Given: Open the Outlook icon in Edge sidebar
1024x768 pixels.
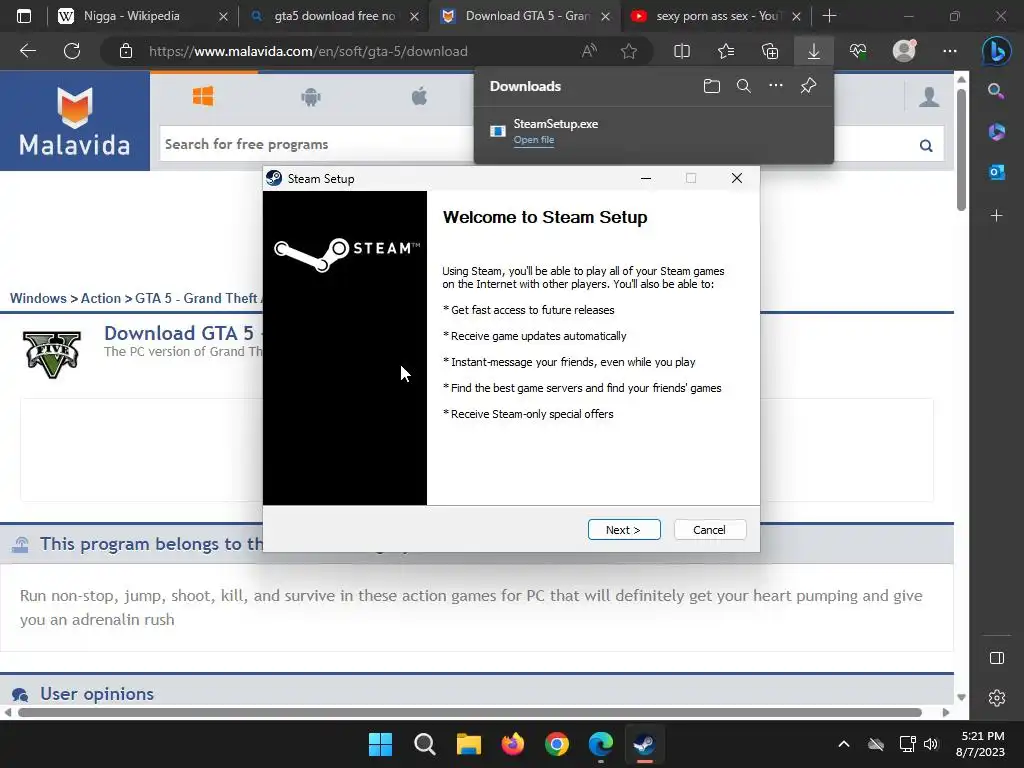Looking at the screenshot, I should click(x=997, y=172).
